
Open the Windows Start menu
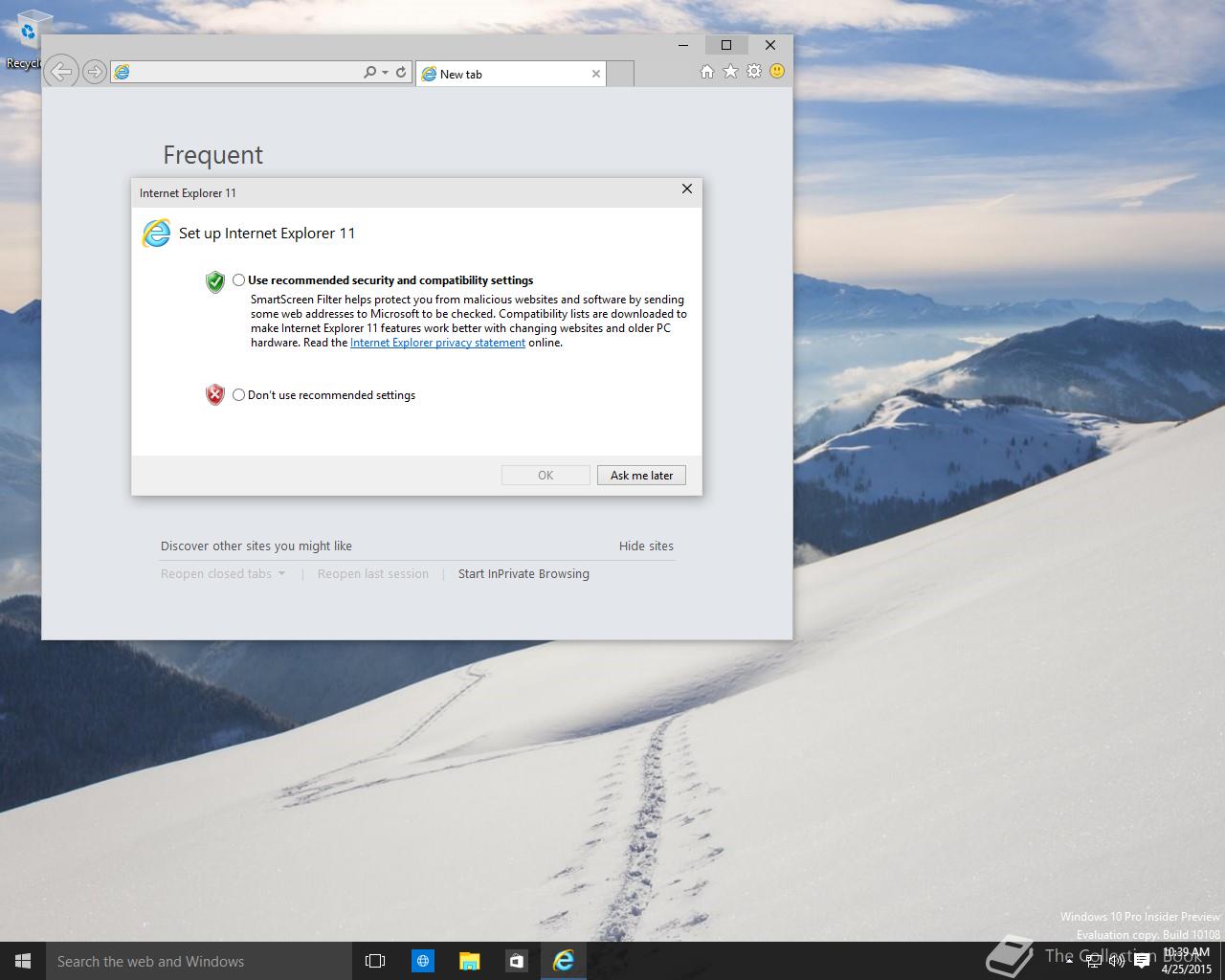click(x=23, y=961)
